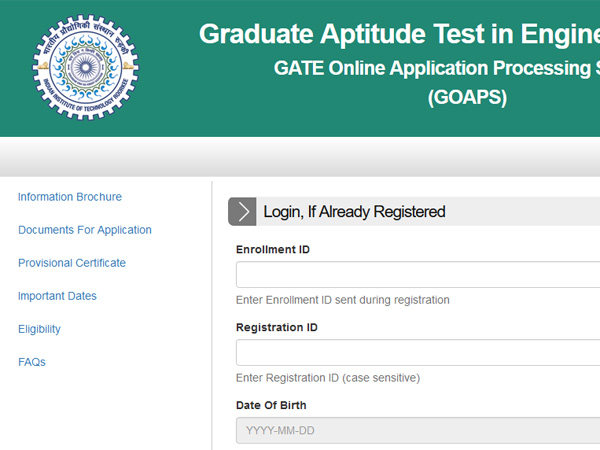View the Important Dates link
The width and height of the screenshot is (600, 450).
[x=57, y=296]
